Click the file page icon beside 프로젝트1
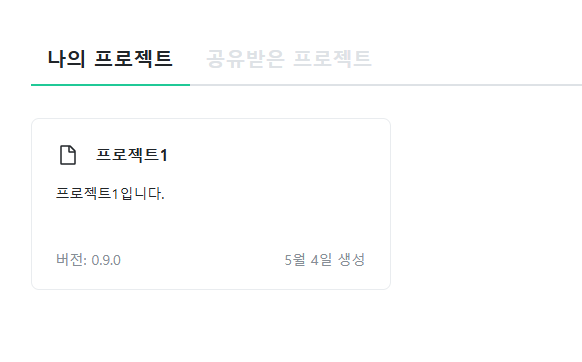This screenshot has height=362, width=582. point(68,155)
